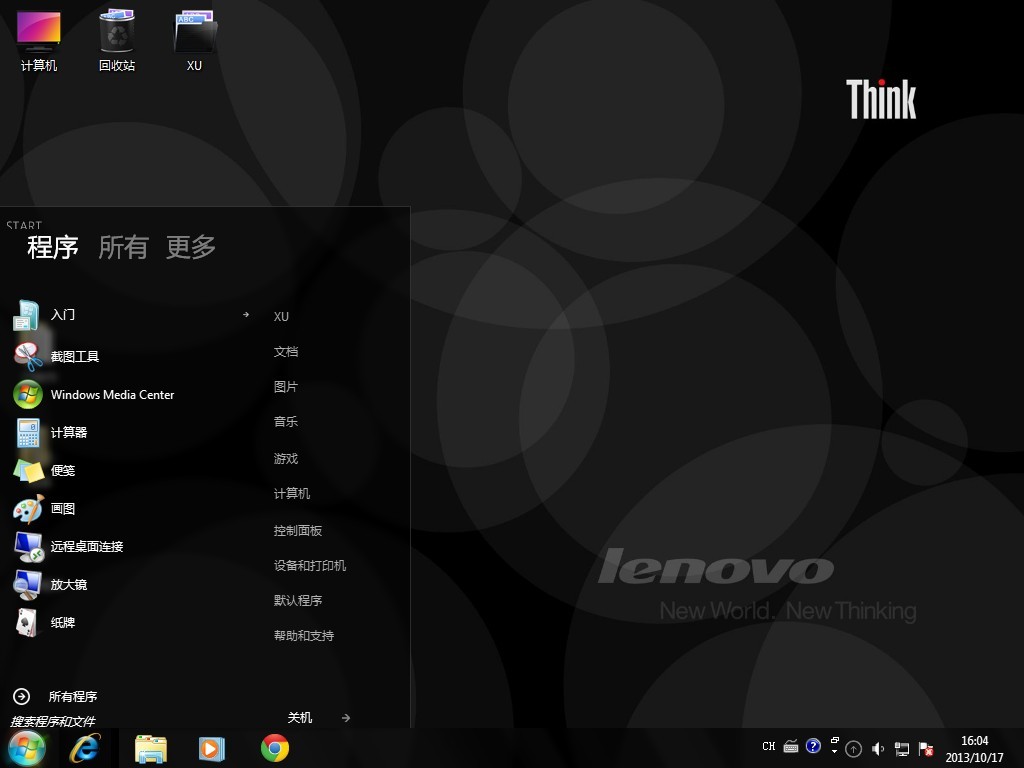Launch Windows Media Center
Screen dimensions: 1024x768
coord(111,395)
